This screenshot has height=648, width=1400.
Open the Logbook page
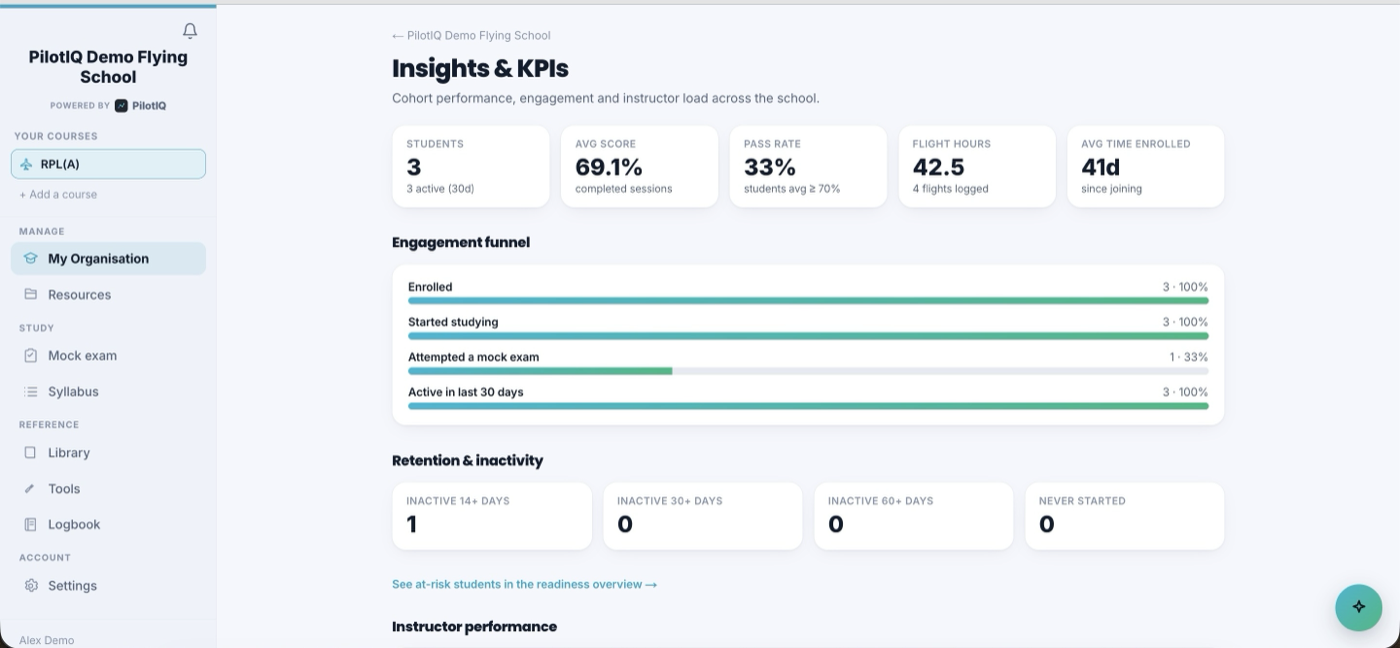coord(108,524)
